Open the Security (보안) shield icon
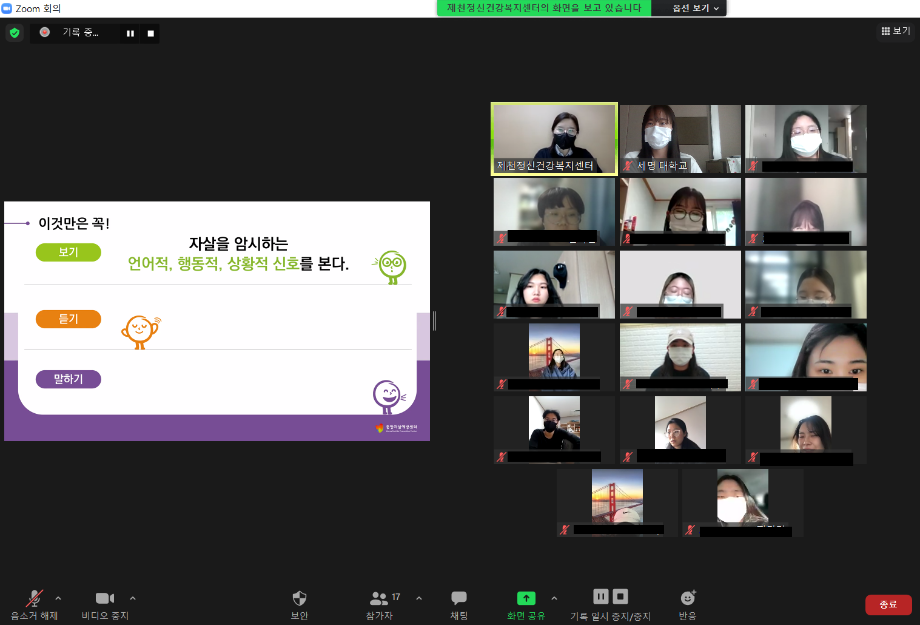The height and width of the screenshot is (625, 920). point(299,599)
